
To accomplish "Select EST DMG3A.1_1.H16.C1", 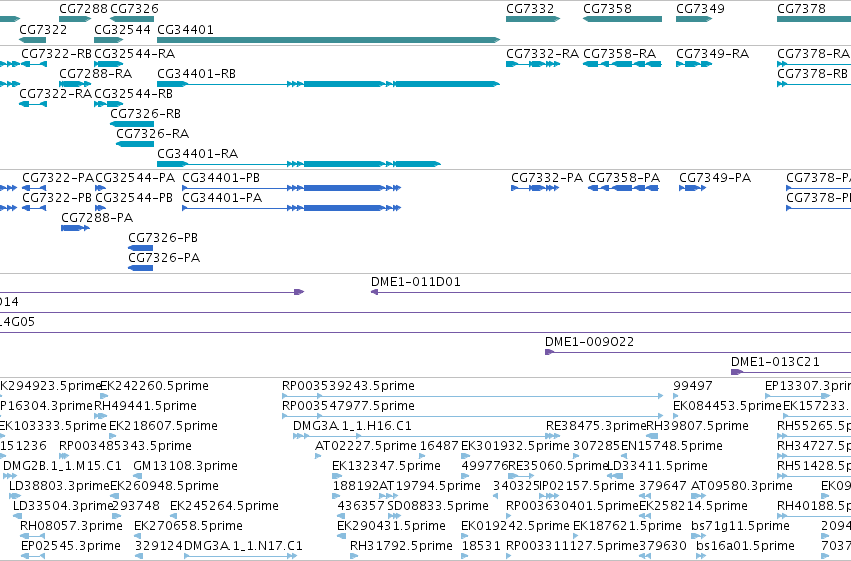I will click(427, 436).
